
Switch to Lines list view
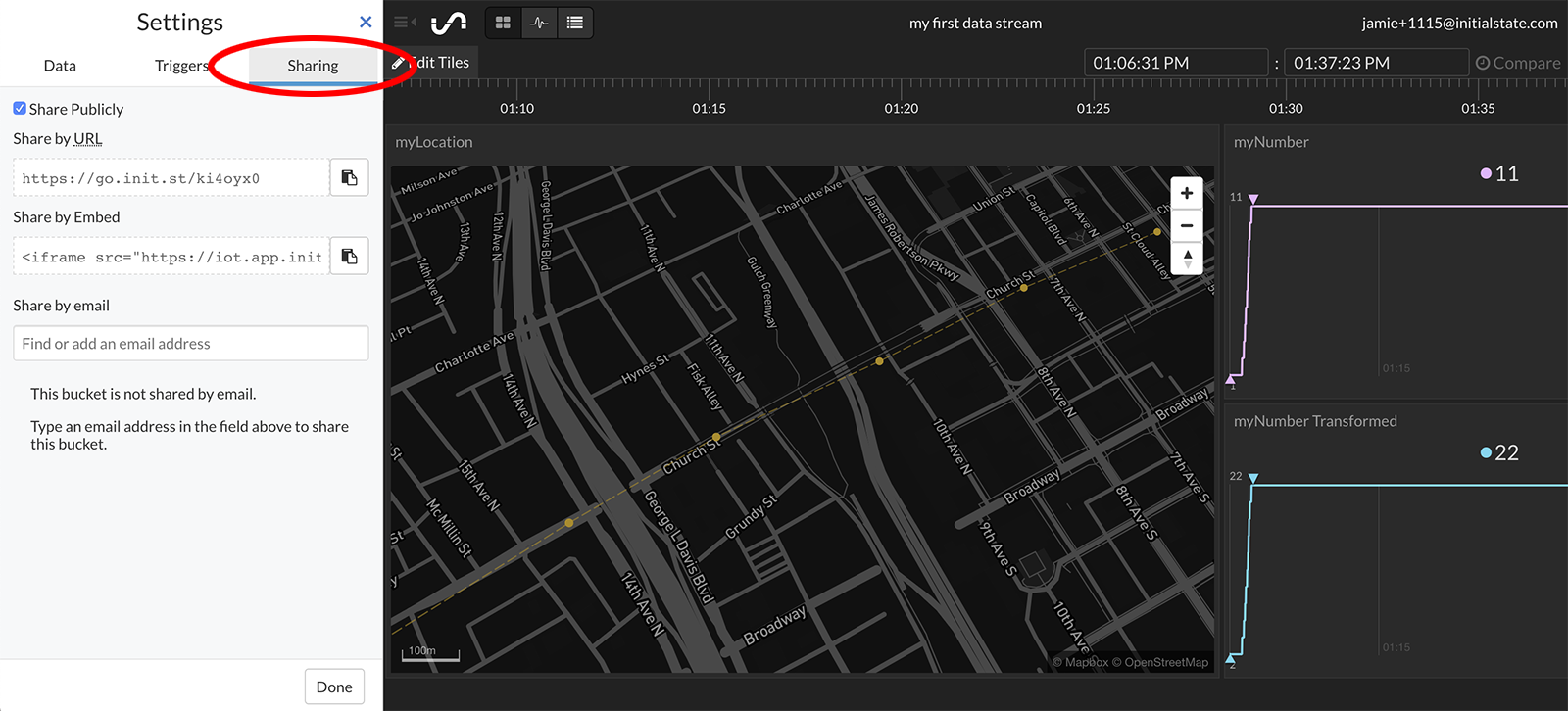click(x=575, y=23)
